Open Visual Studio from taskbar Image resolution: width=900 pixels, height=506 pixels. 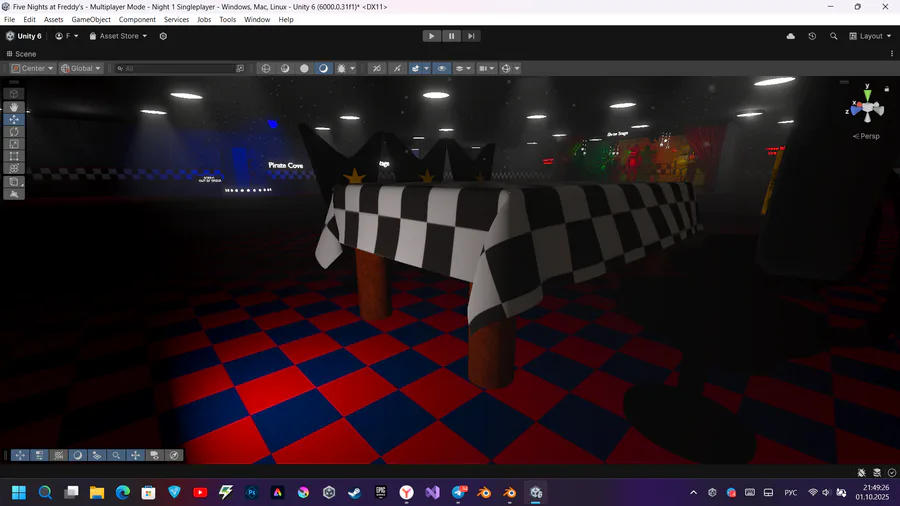(x=432, y=492)
